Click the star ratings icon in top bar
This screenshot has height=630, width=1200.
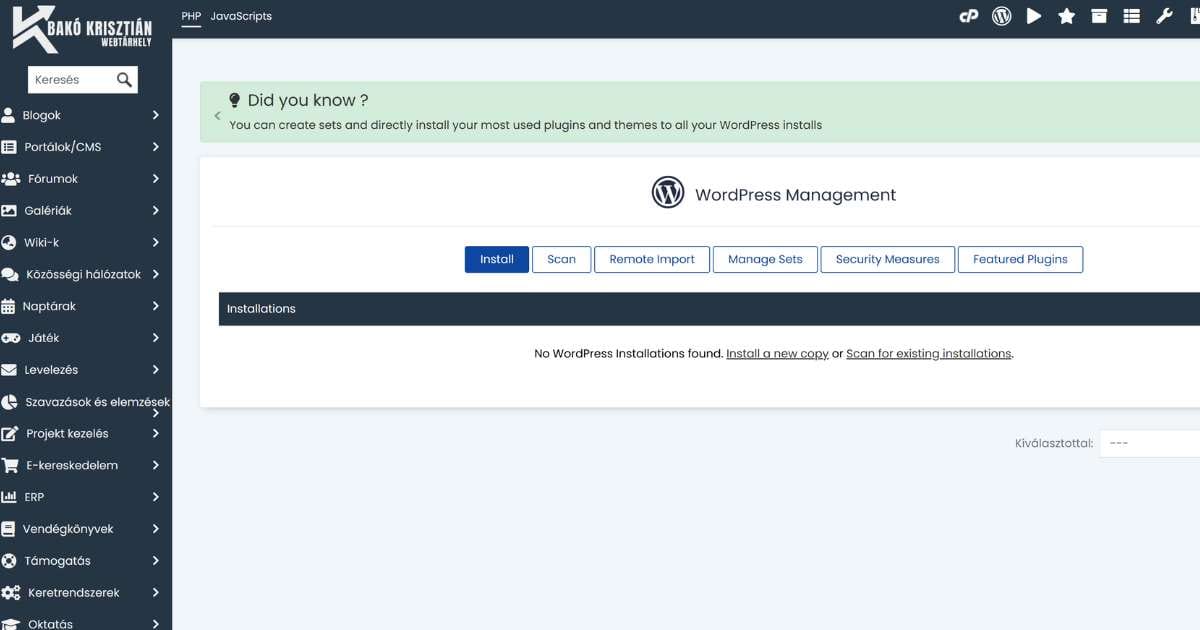1066,16
